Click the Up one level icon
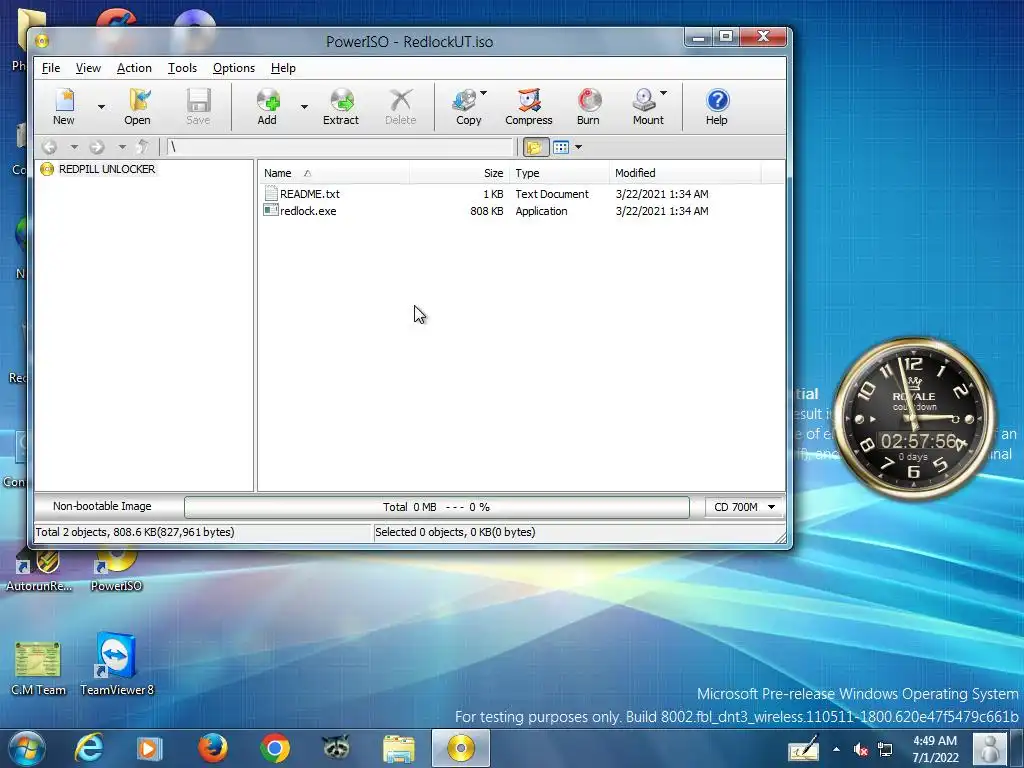1024x768 pixels. 142,147
